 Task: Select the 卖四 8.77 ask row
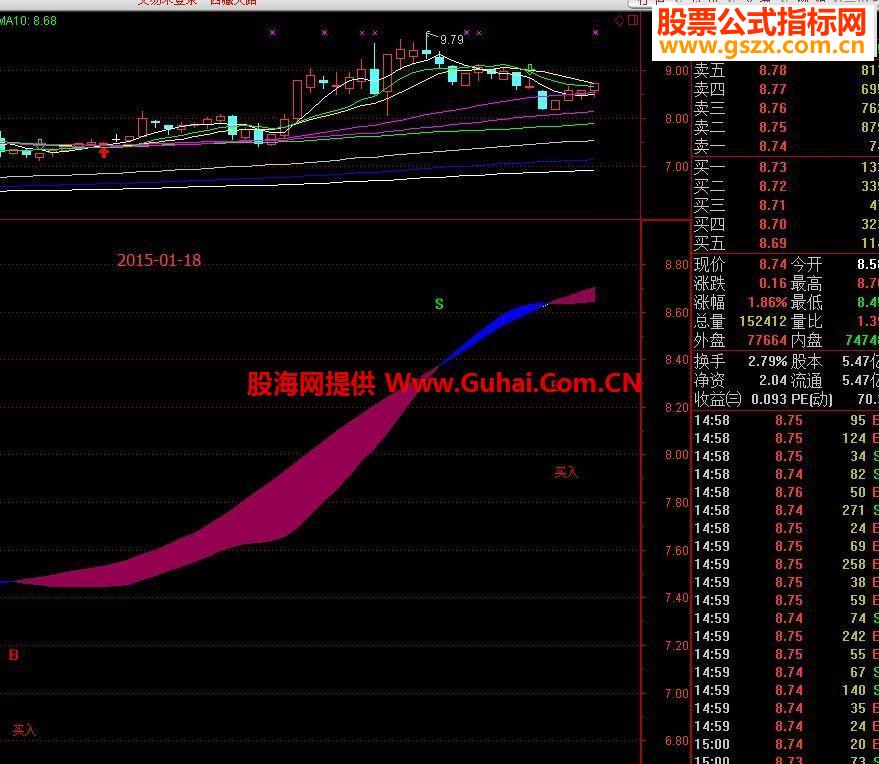coord(785,90)
